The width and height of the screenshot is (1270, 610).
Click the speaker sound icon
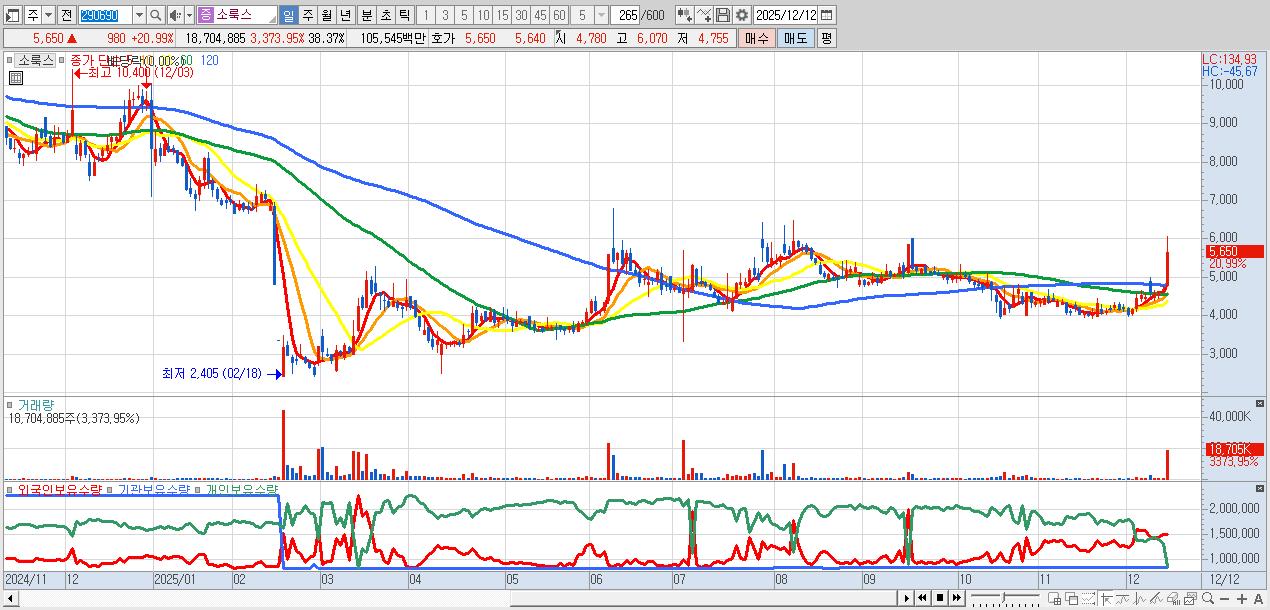pyautogui.click(x=175, y=15)
